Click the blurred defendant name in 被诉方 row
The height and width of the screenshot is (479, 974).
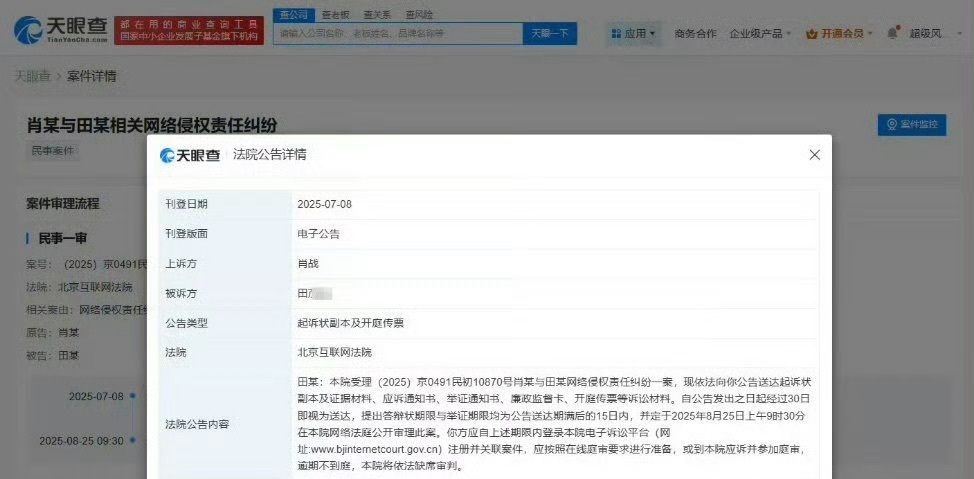[x=315, y=294]
